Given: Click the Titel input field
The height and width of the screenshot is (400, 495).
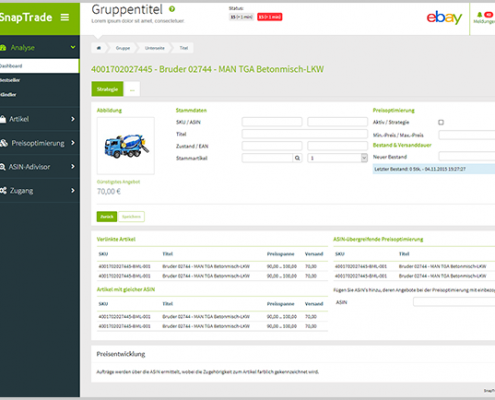Looking at the screenshot, I should 305,134.
